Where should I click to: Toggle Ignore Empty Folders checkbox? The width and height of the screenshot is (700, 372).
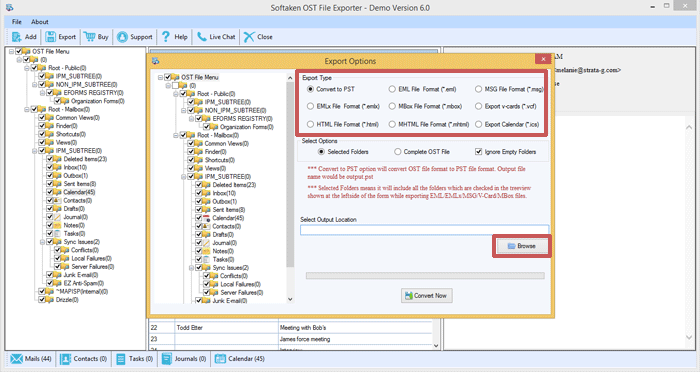point(479,152)
